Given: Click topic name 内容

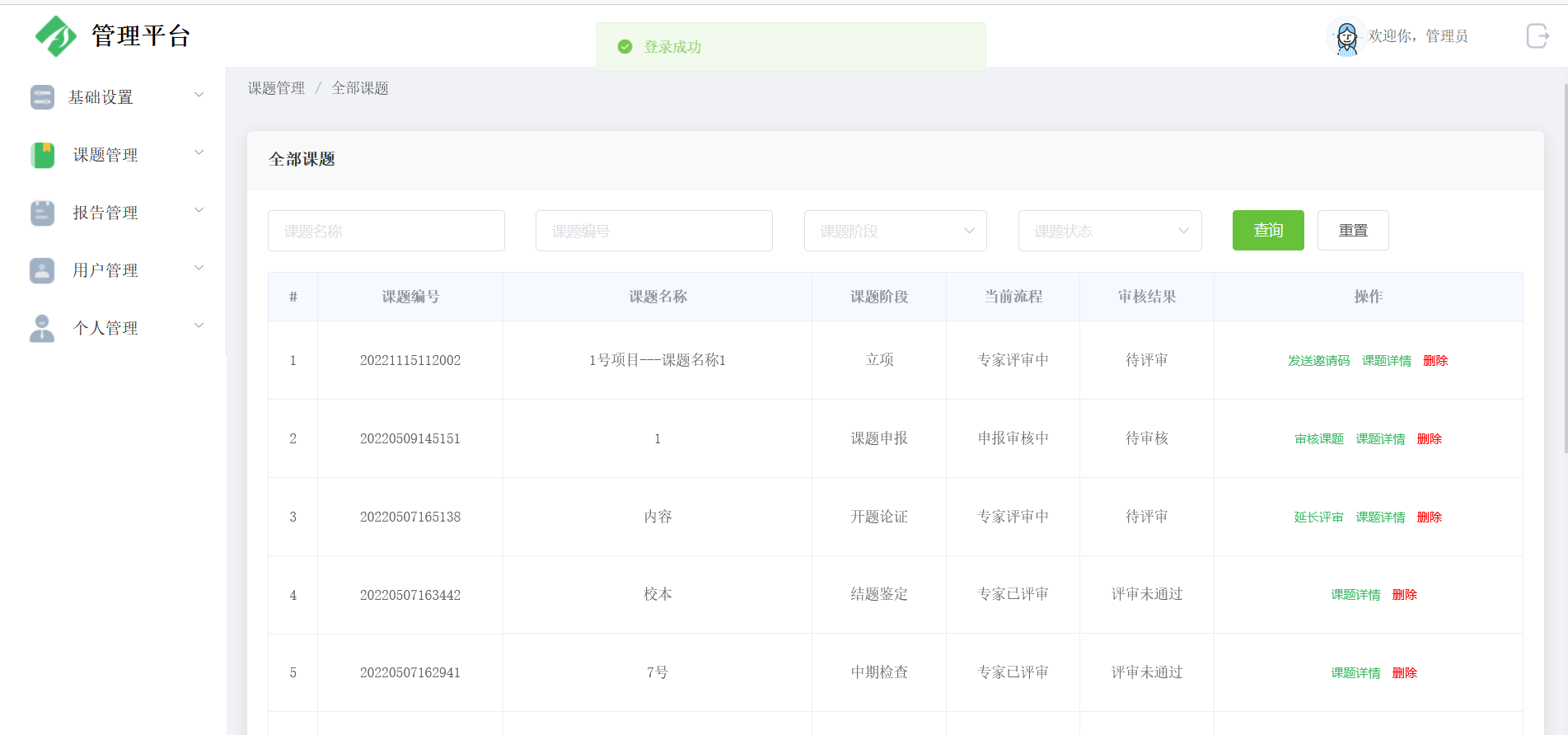Looking at the screenshot, I should click(658, 517).
